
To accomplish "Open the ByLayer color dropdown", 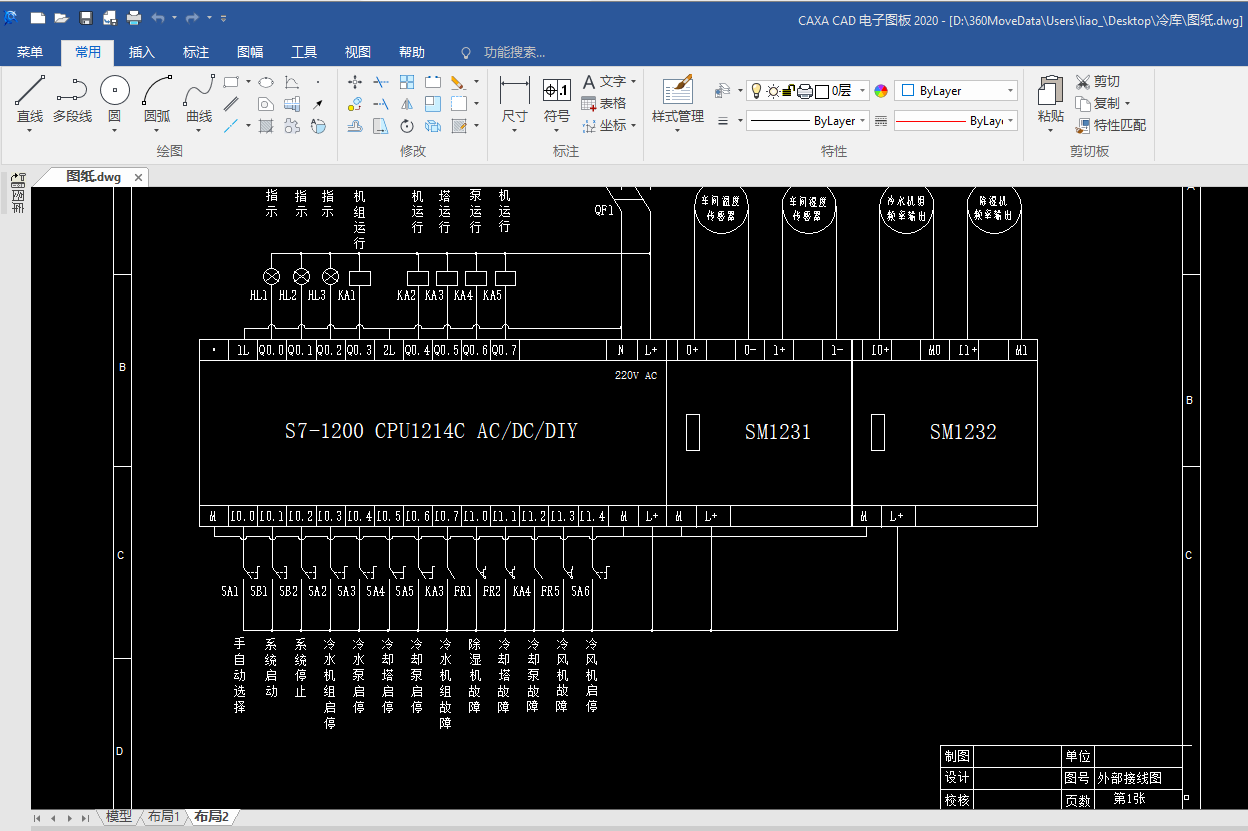I will (956, 91).
